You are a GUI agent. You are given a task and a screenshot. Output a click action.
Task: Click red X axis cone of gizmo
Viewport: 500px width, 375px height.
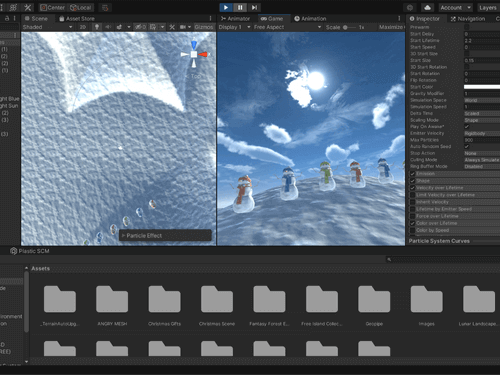pyautogui.click(x=203, y=54)
